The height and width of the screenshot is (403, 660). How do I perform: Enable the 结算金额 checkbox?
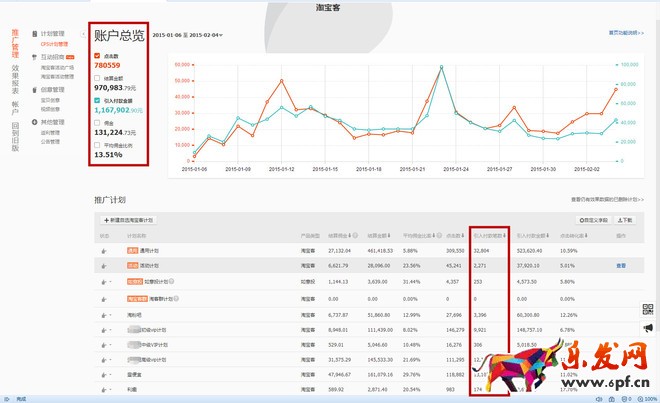[97, 78]
